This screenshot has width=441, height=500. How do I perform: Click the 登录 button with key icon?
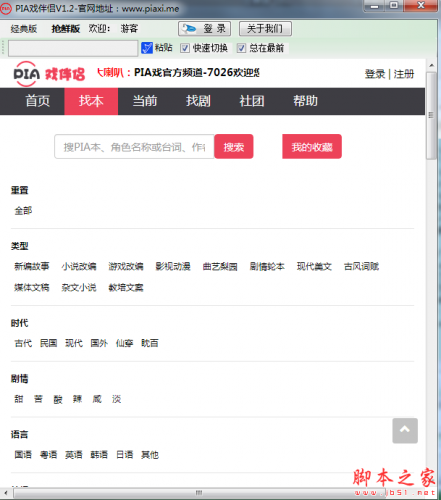click(x=204, y=29)
